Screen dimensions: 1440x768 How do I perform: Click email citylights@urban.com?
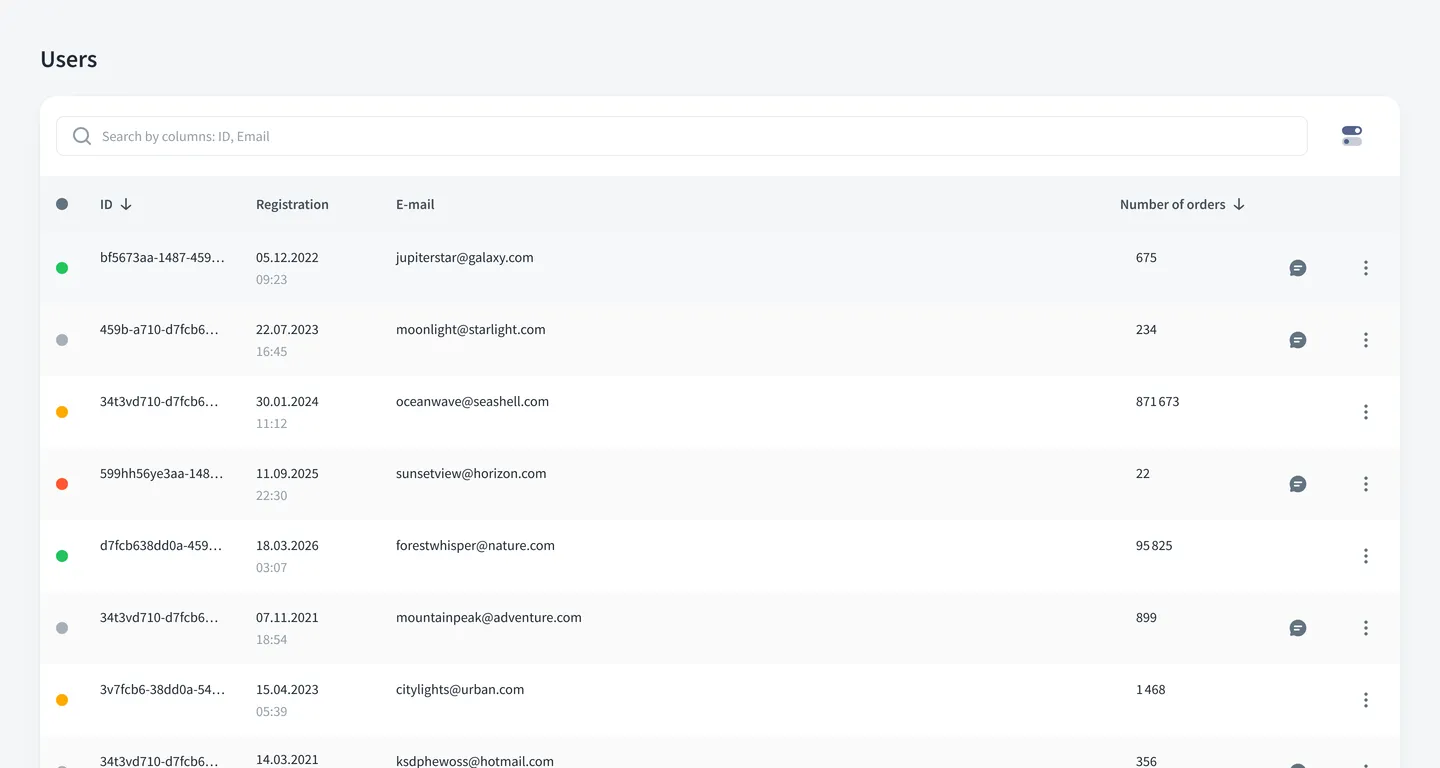[x=460, y=689]
